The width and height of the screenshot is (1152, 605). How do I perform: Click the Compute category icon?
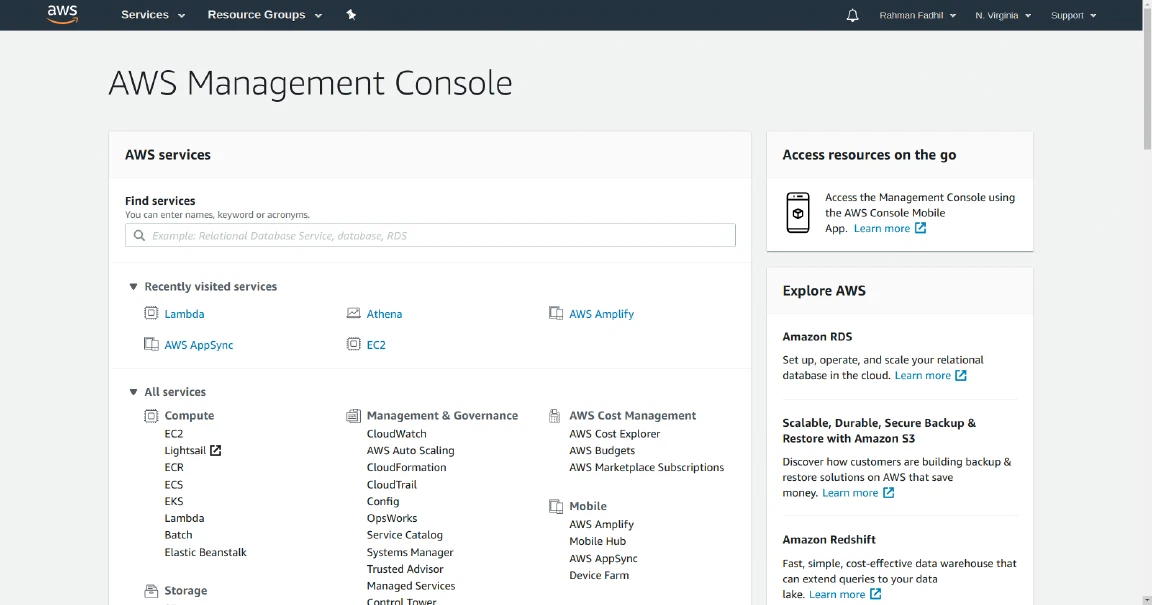point(151,415)
